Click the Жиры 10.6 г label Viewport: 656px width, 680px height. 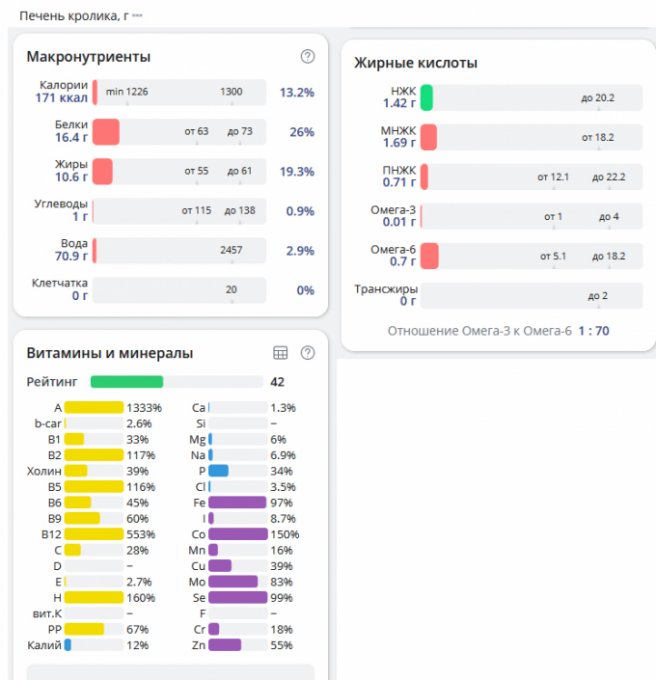(x=71, y=171)
